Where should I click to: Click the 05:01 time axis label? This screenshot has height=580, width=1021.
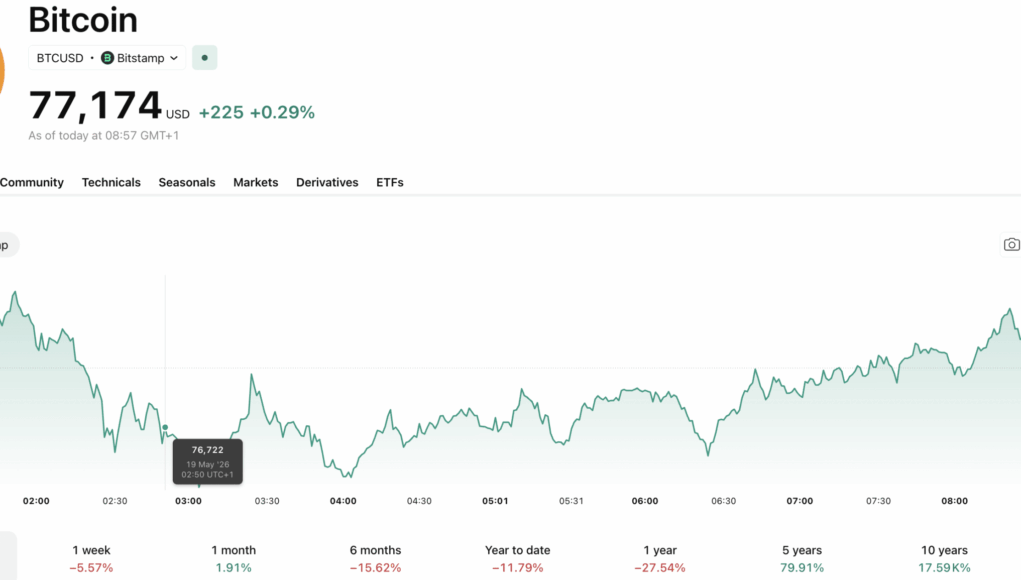495,501
